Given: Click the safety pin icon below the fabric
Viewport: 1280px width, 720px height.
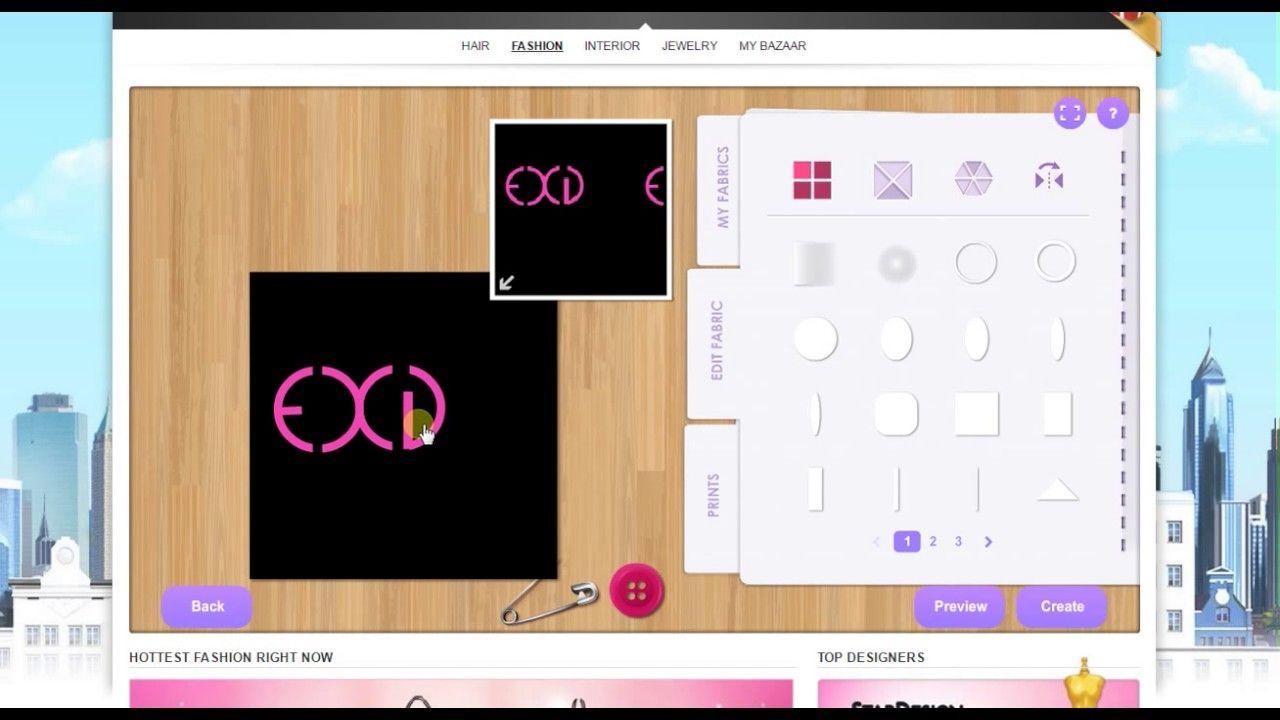Looking at the screenshot, I should tap(549, 602).
